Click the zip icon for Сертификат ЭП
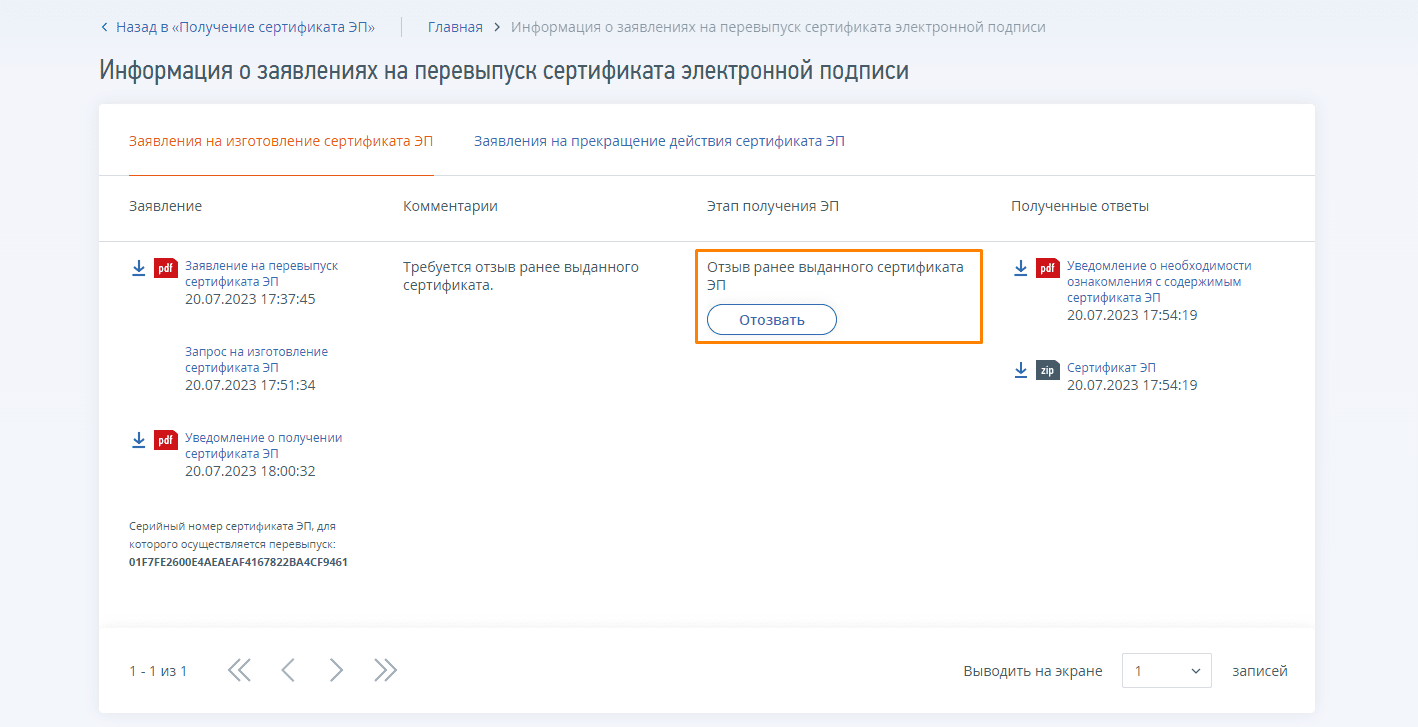1418x727 pixels. pos(1048,370)
